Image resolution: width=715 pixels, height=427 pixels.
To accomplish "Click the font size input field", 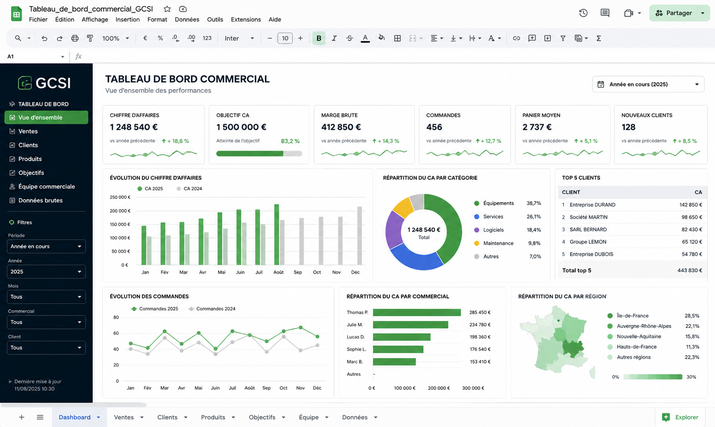I will click(285, 38).
